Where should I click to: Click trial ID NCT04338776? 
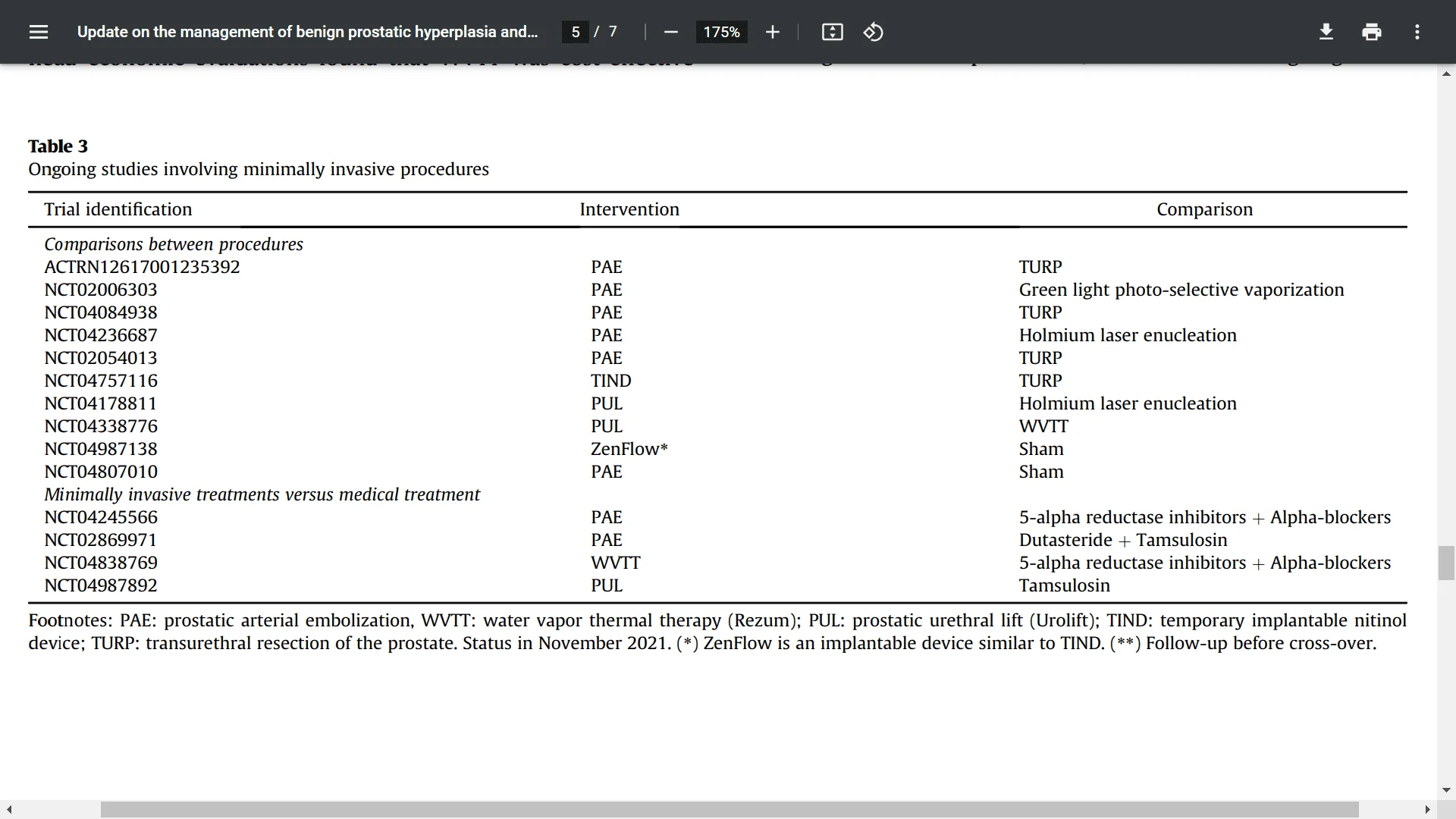[x=101, y=426]
